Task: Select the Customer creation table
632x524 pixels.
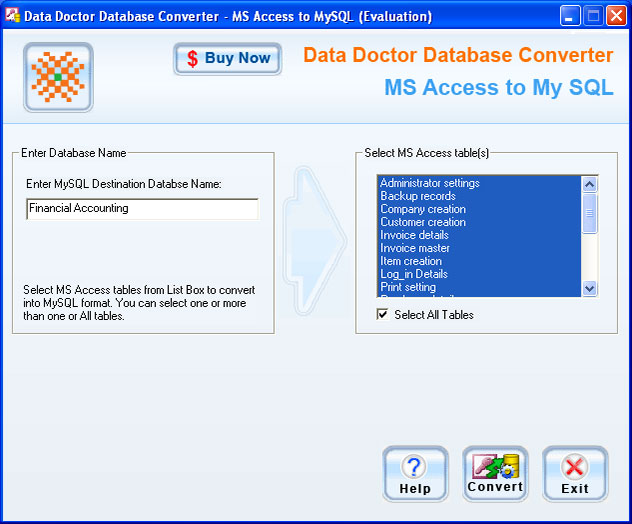Action: click(x=480, y=222)
